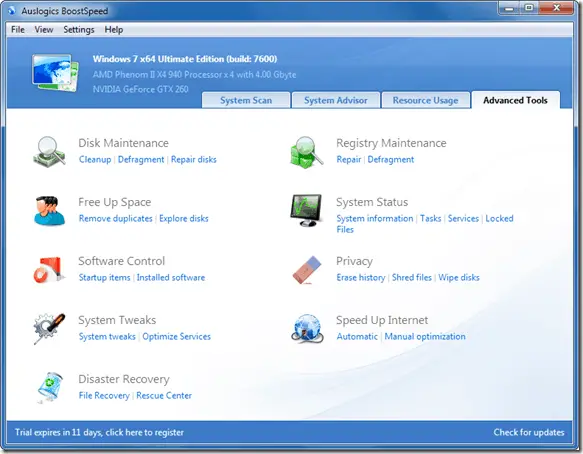Click the Free Up Space people icon
The width and height of the screenshot is (583, 454).
[x=49, y=211]
